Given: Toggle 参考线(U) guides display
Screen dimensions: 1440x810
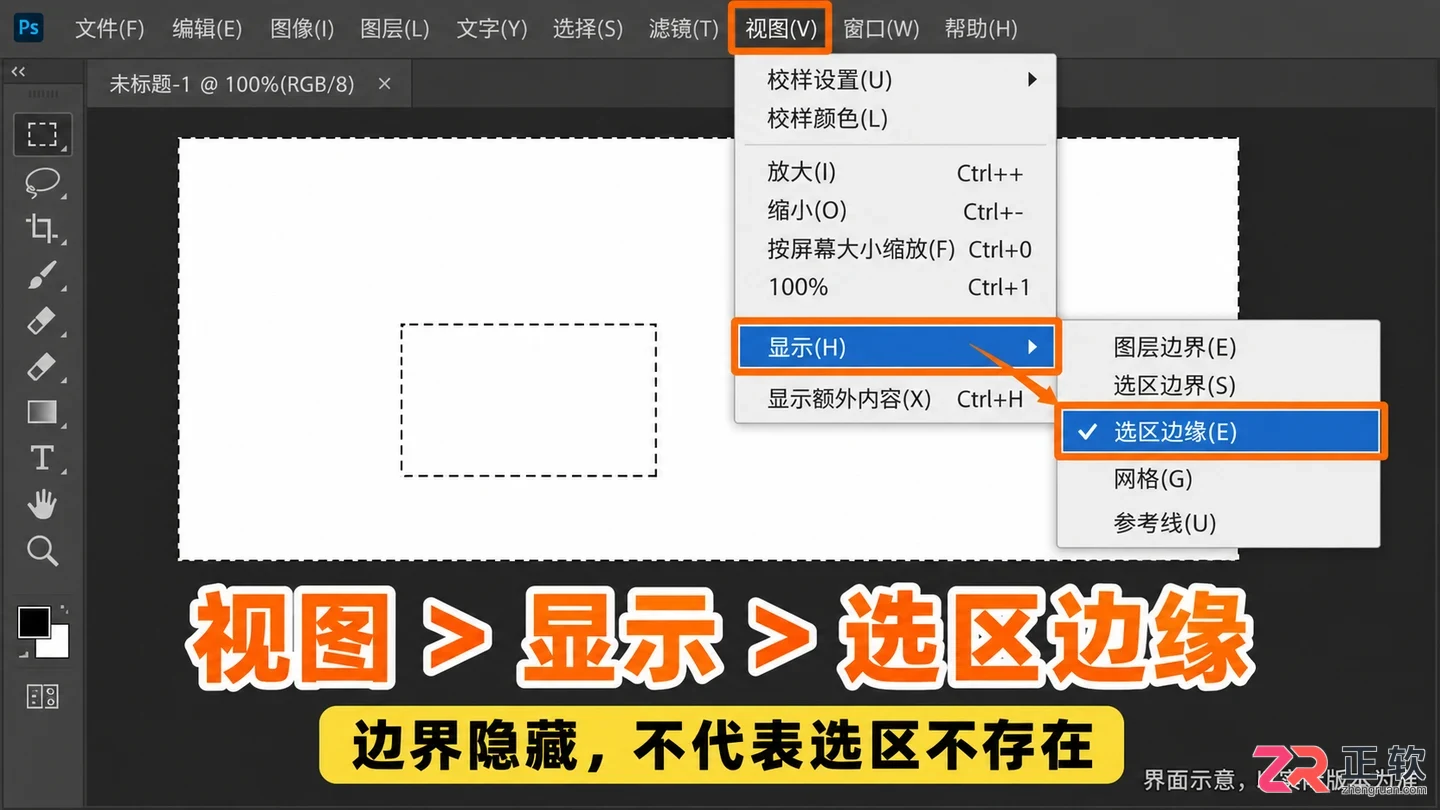Looking at the screenshot, I should point(1219,523).
